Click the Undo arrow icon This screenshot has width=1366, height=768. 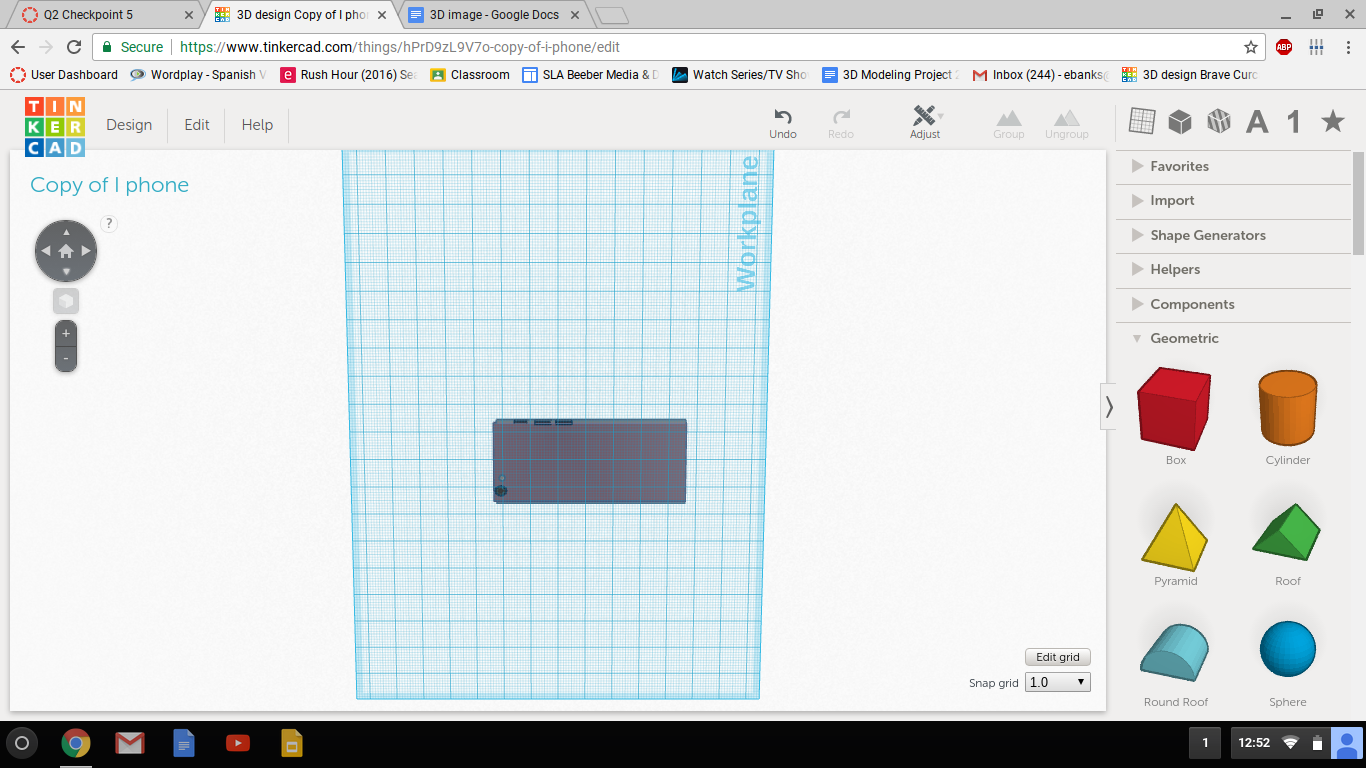coord(783,117)
